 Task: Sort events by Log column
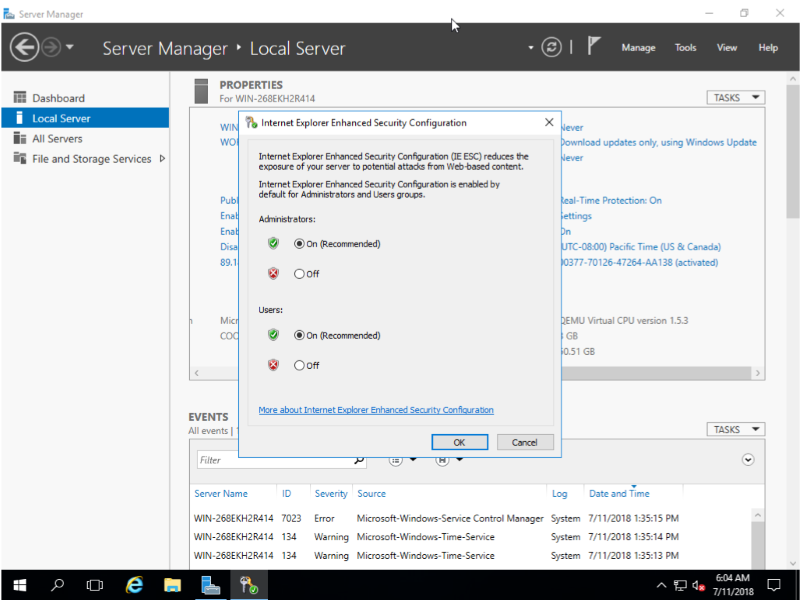(559, 493)
